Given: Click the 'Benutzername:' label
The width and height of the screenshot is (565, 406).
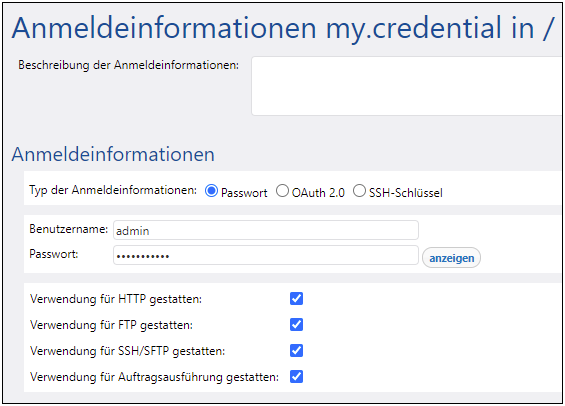Looking at the screenshot, I should tap(68, 229).
